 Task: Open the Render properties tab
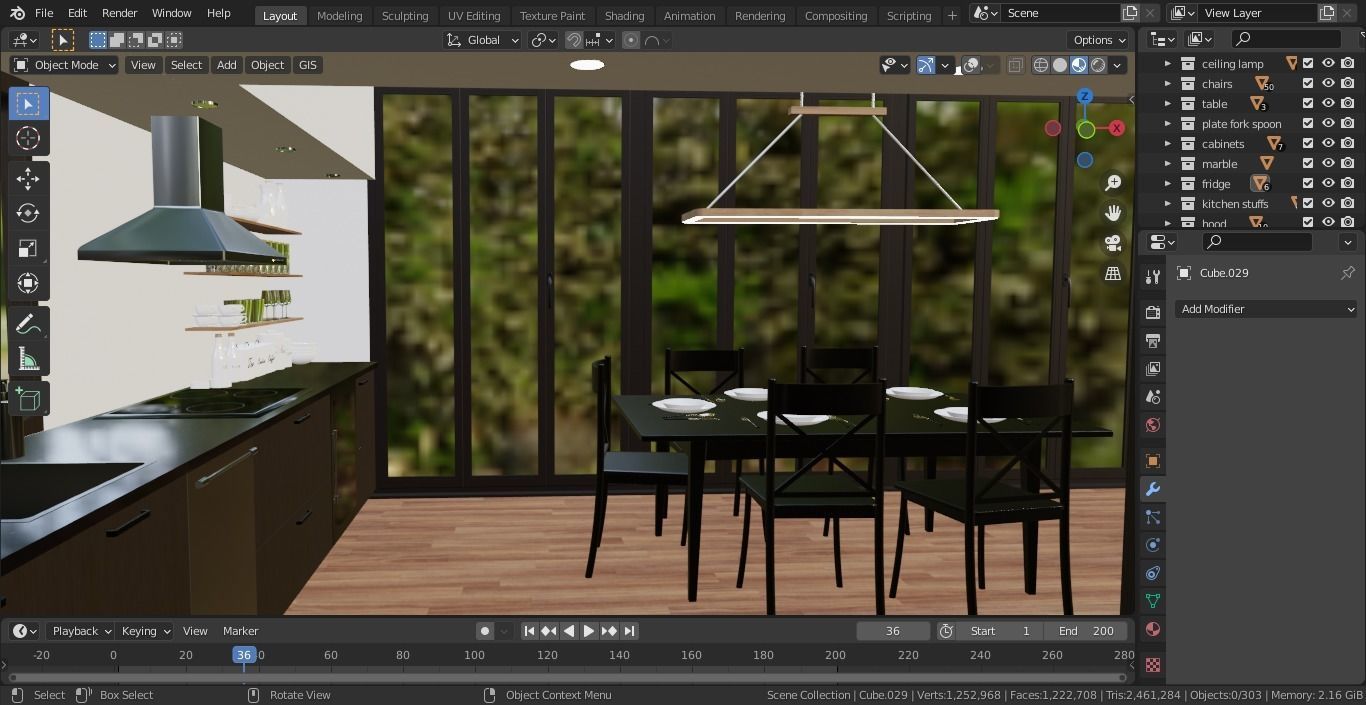tap(1153, 313)
